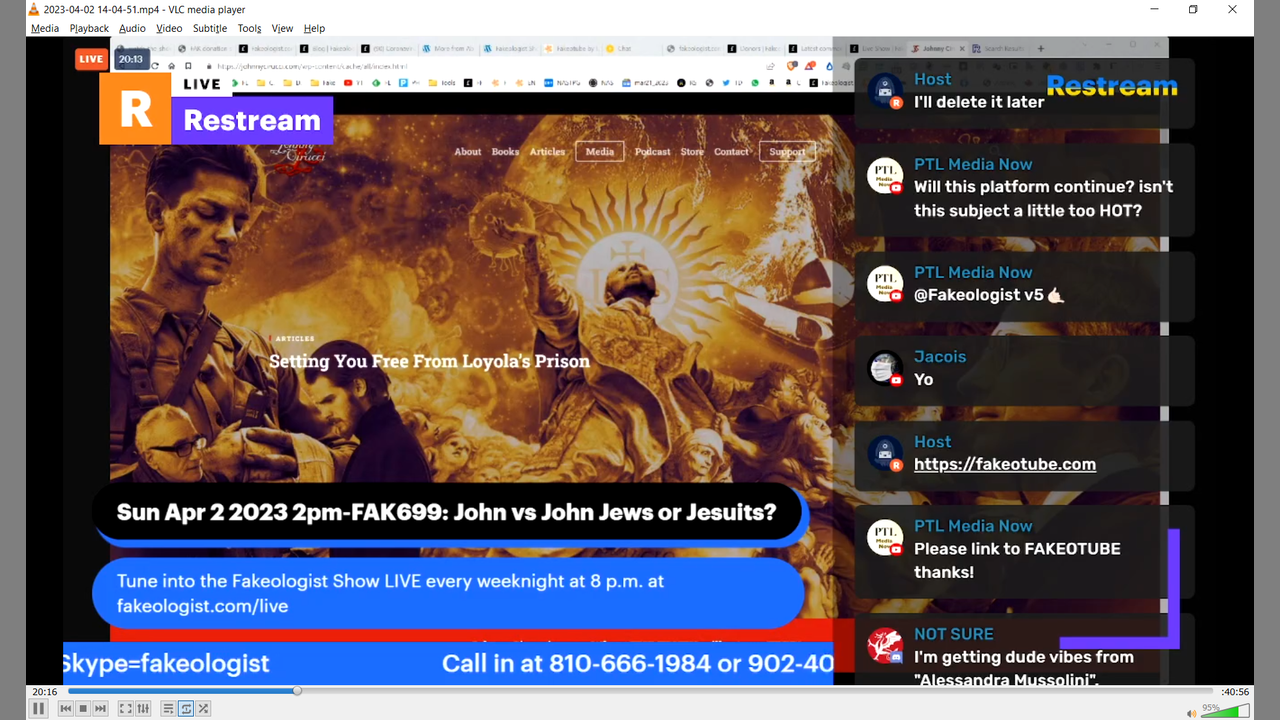Open extended settings and effects panel
1280x720 pixels.
click(x=143, y=709)
